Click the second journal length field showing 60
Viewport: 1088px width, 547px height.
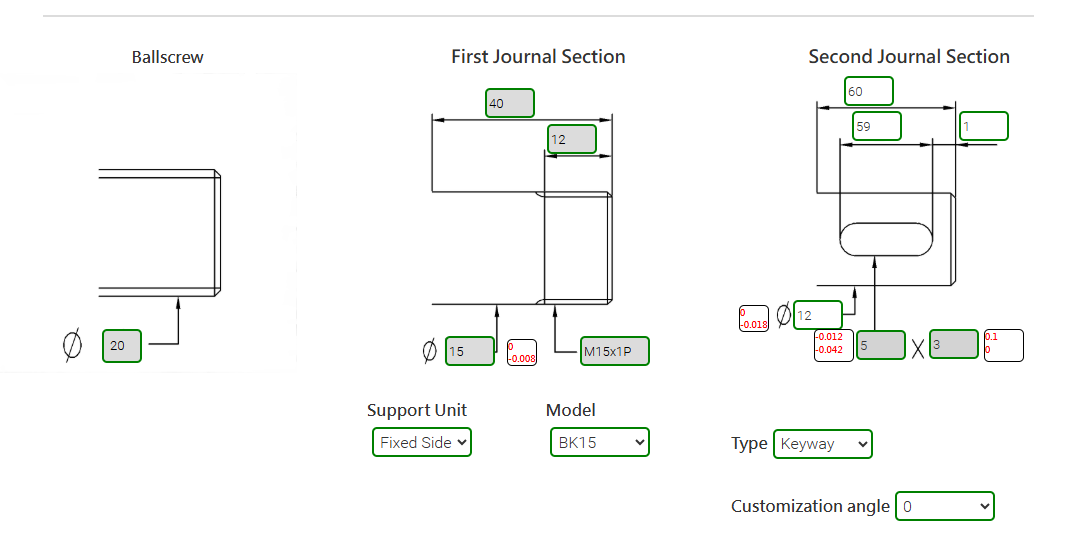point(868,91)
